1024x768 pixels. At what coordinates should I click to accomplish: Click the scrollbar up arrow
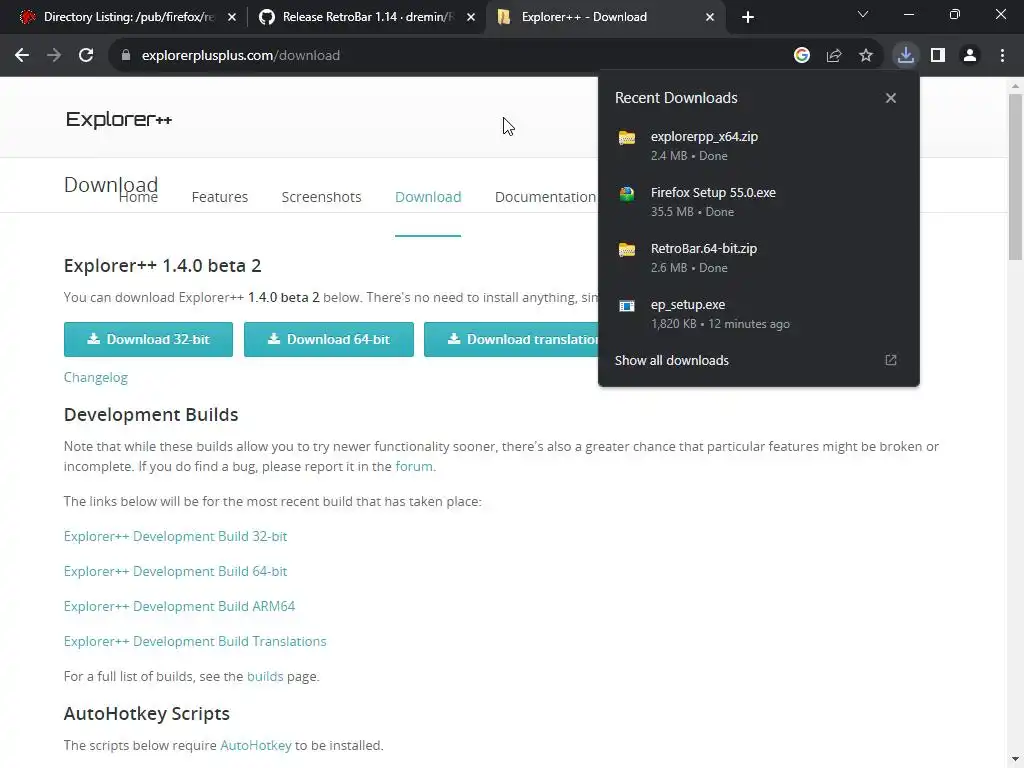[1015, 86]
